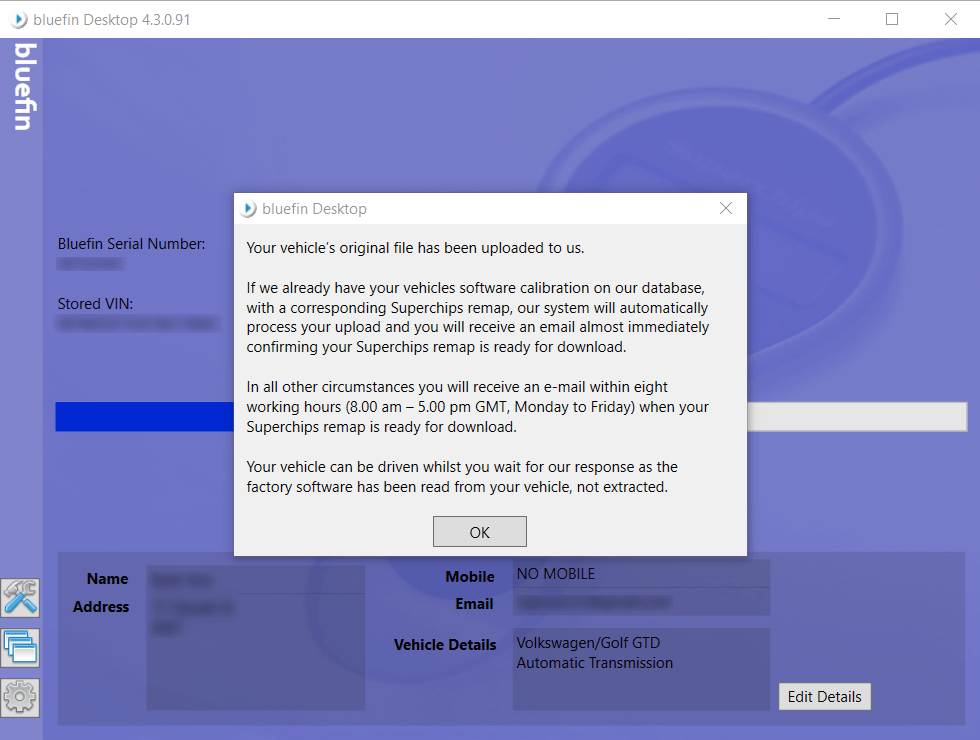Click the Bluefin Serial Number value
980x740 pixels.
tap(90, 263)
